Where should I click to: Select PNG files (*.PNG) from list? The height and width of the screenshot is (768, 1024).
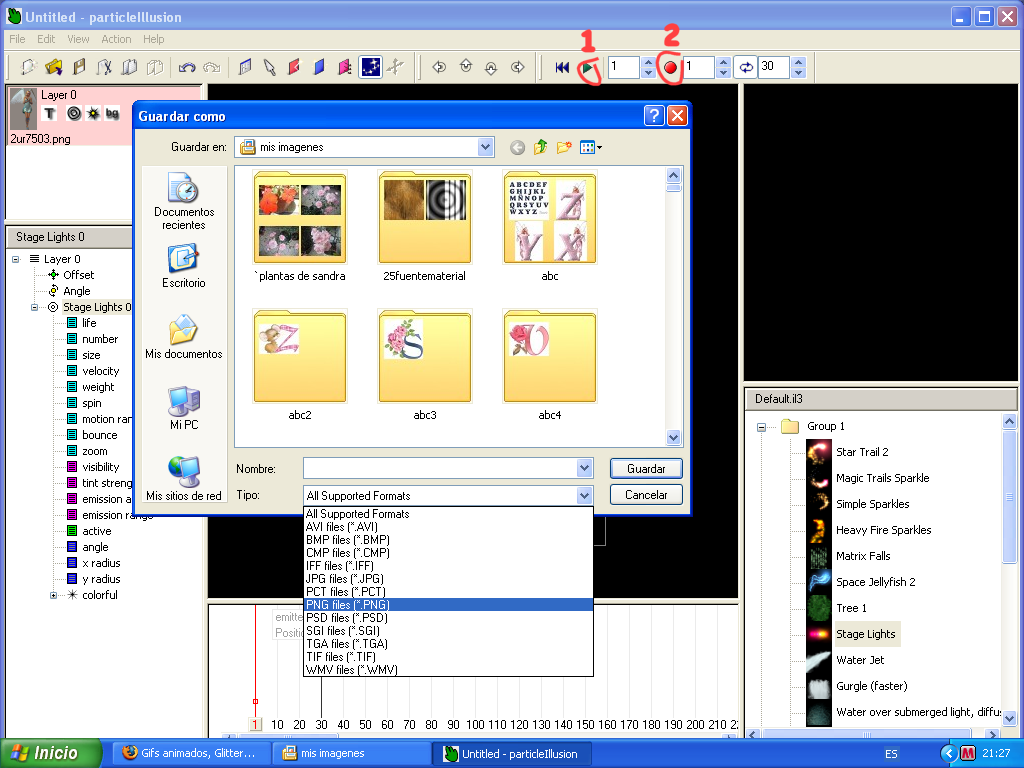tap(449, 605)
